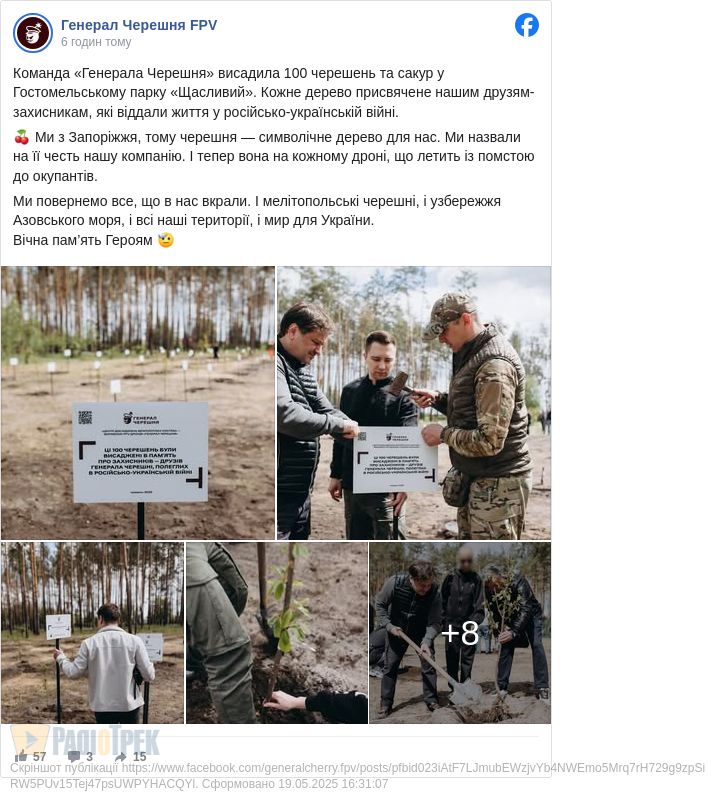Click the 3 comments count
Viewport: 720px width, 802px height.
(x=89, y=756)
